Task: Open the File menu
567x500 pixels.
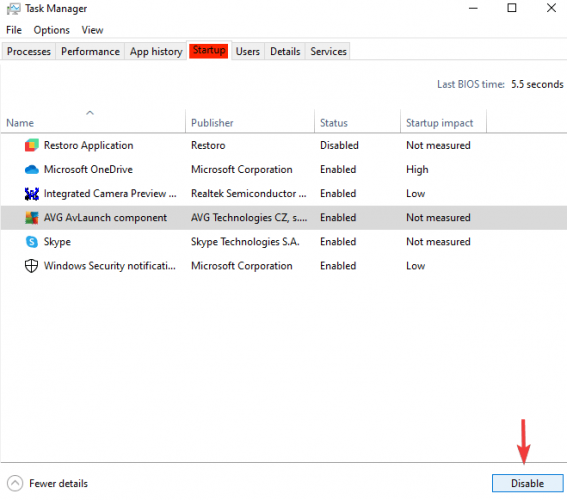Action: [14, 30]
